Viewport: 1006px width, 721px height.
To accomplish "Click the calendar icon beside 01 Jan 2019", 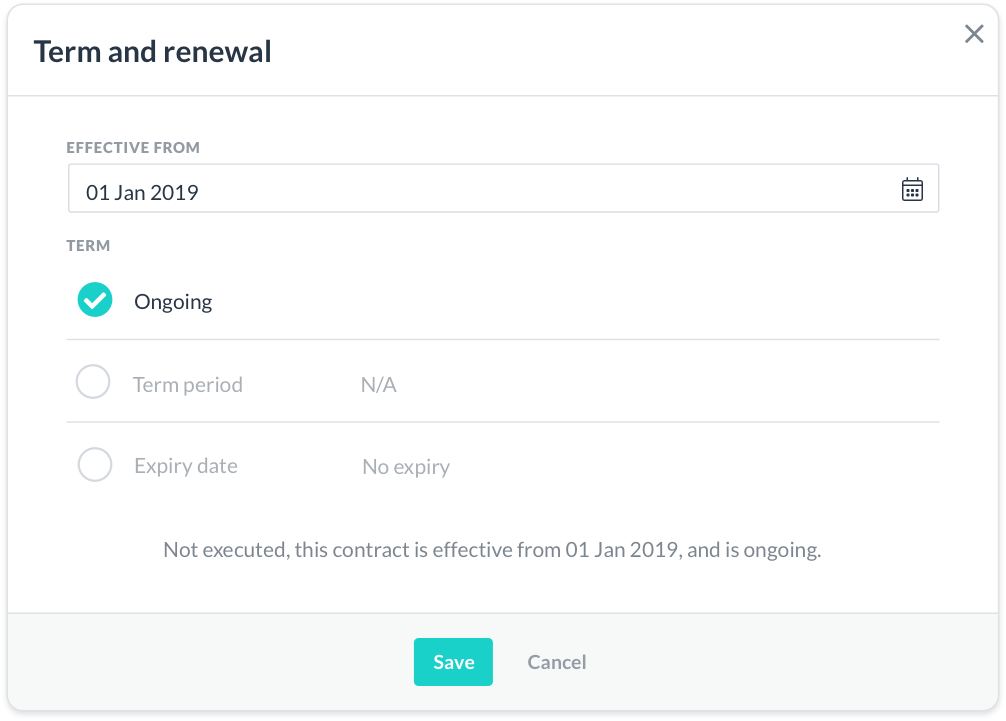I will coord(912,188).
